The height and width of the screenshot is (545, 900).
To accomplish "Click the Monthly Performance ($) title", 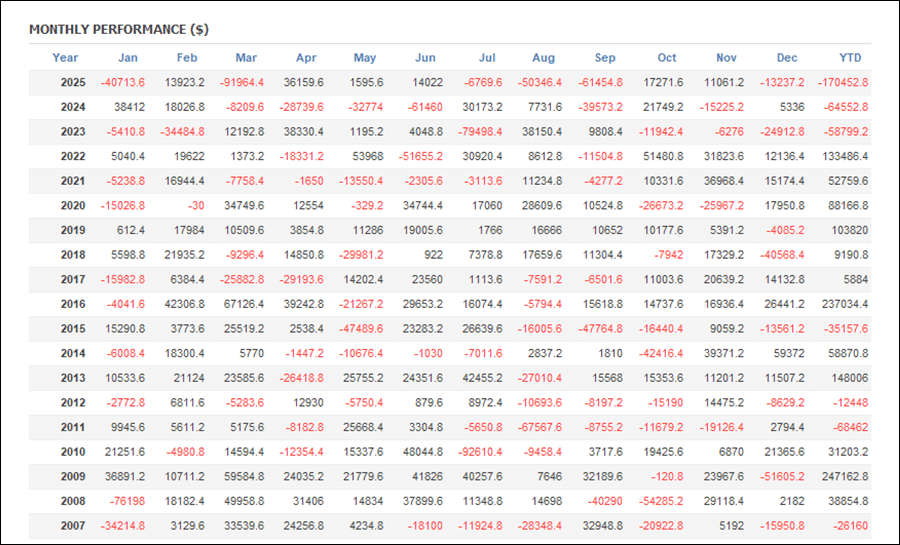I will pyautogui.click(x=119, y=30).
